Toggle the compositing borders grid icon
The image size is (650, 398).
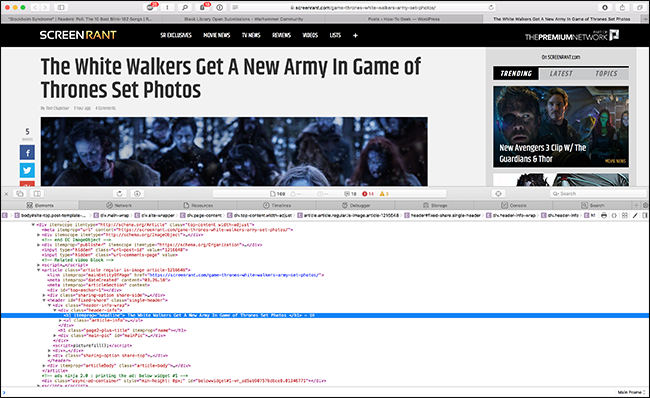pyautogui.click(x=625, y=215)
